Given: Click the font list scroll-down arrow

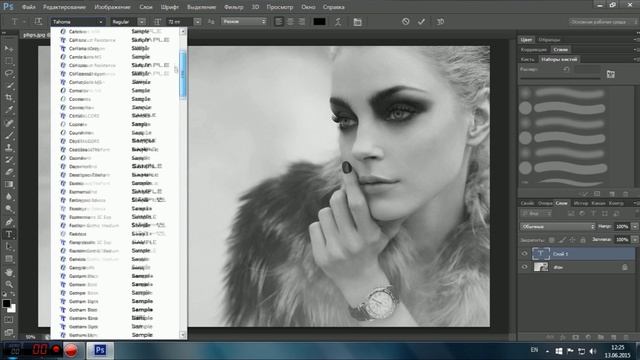Looking at the screenshot, I should coord(182,335).
